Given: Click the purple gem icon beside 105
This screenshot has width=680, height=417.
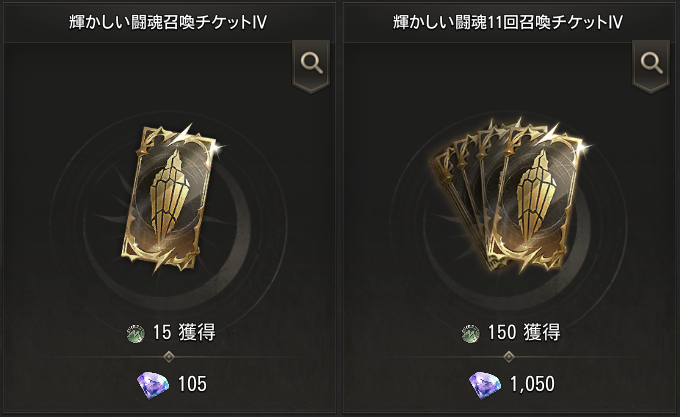Looking at the screenshot, I should pos(153,385).
